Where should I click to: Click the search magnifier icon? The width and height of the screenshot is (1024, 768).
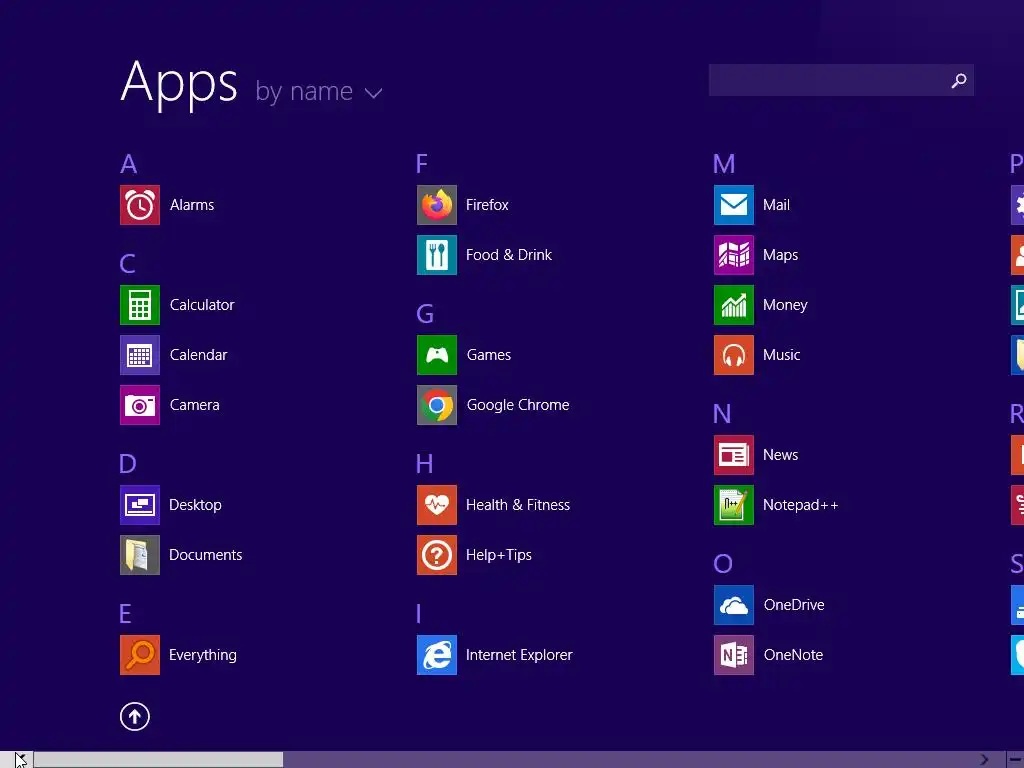click(959, 80)
